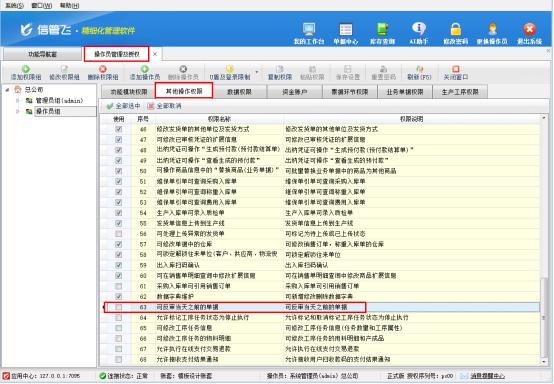Click 复制权限 toolbar icon
The image size is (554, 384).
tap(280, 69)
